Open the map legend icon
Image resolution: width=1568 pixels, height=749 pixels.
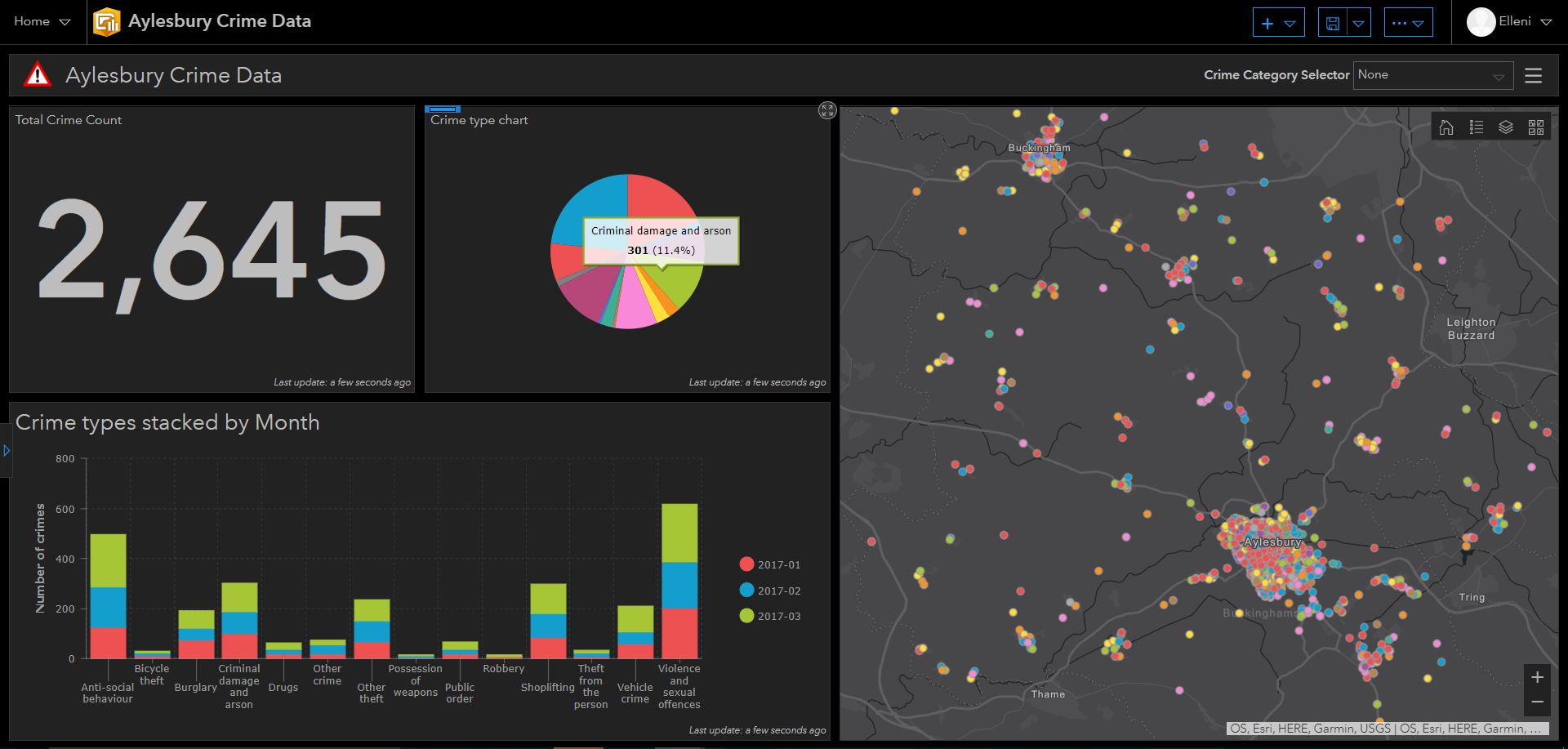(x=1476, y=127)
